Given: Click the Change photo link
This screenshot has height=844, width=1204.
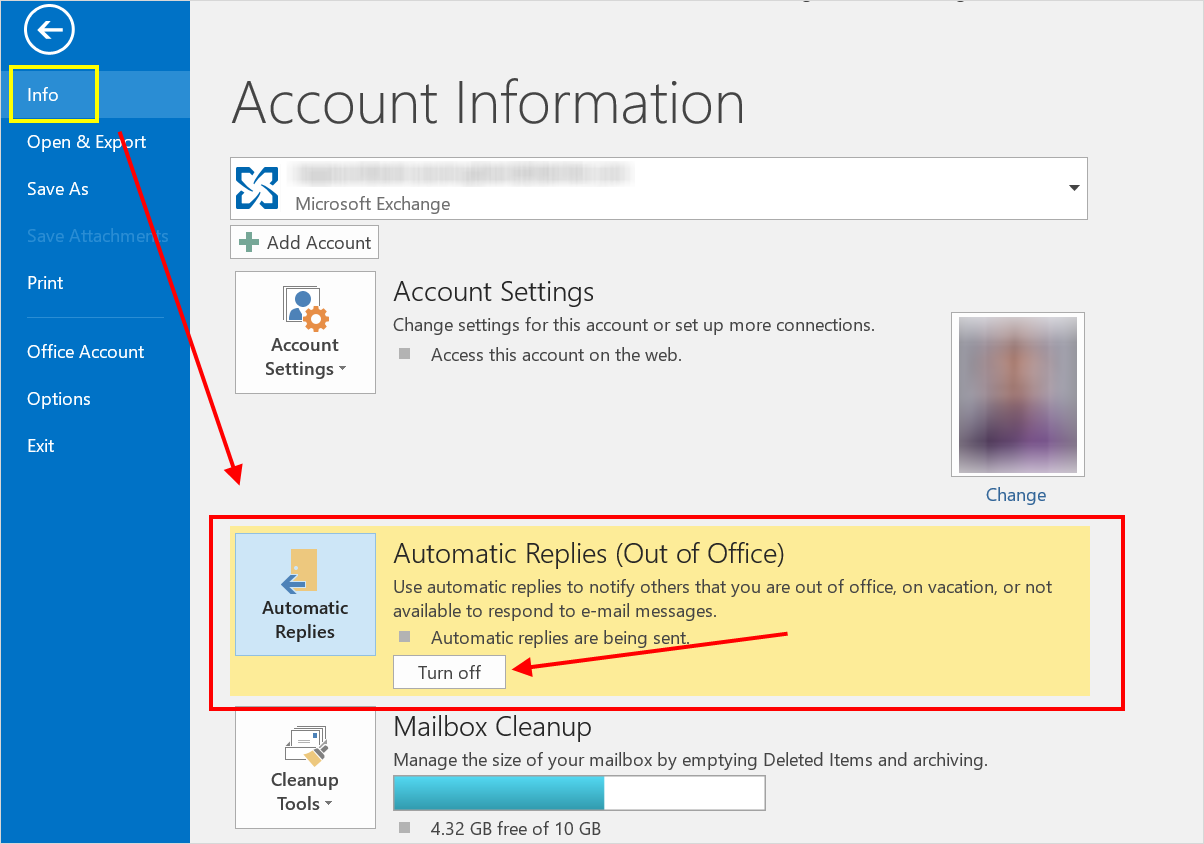Looking at the screenshot, I should (x=1015, y=495).
